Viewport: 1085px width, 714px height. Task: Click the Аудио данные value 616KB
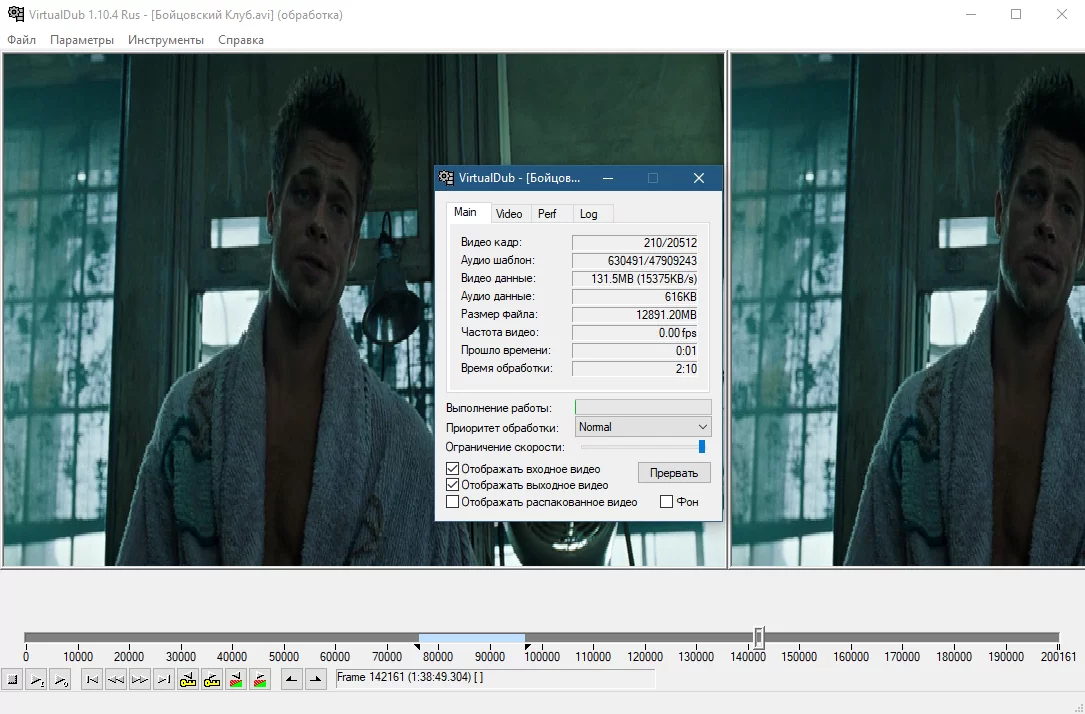[635, 297]
